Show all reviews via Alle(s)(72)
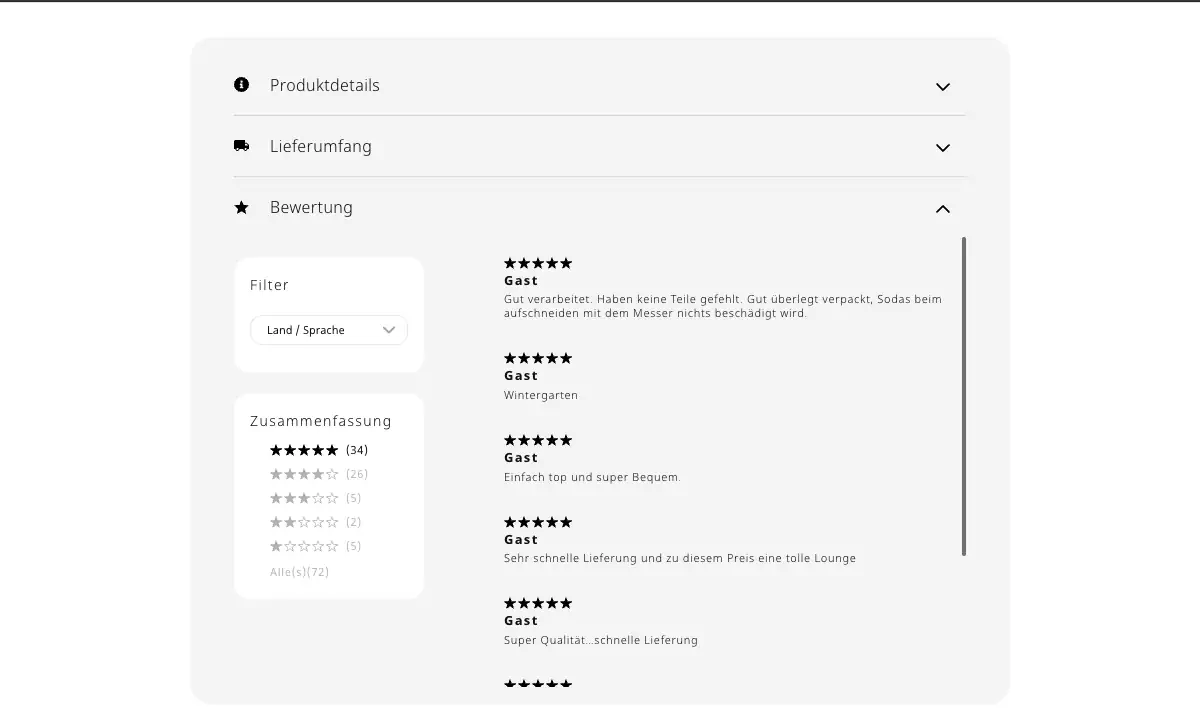 click(x=299, y=572)
